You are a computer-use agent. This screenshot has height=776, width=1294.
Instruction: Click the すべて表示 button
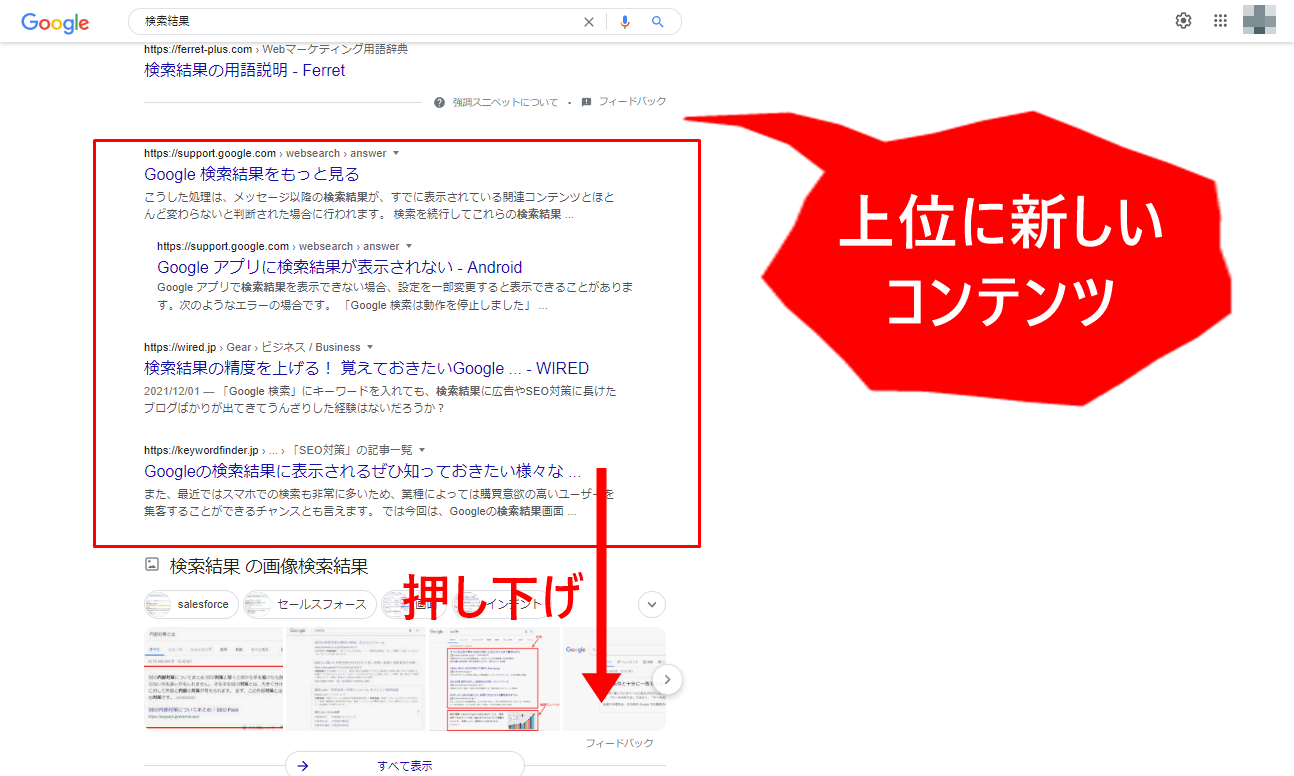click(x=404, y=765)
